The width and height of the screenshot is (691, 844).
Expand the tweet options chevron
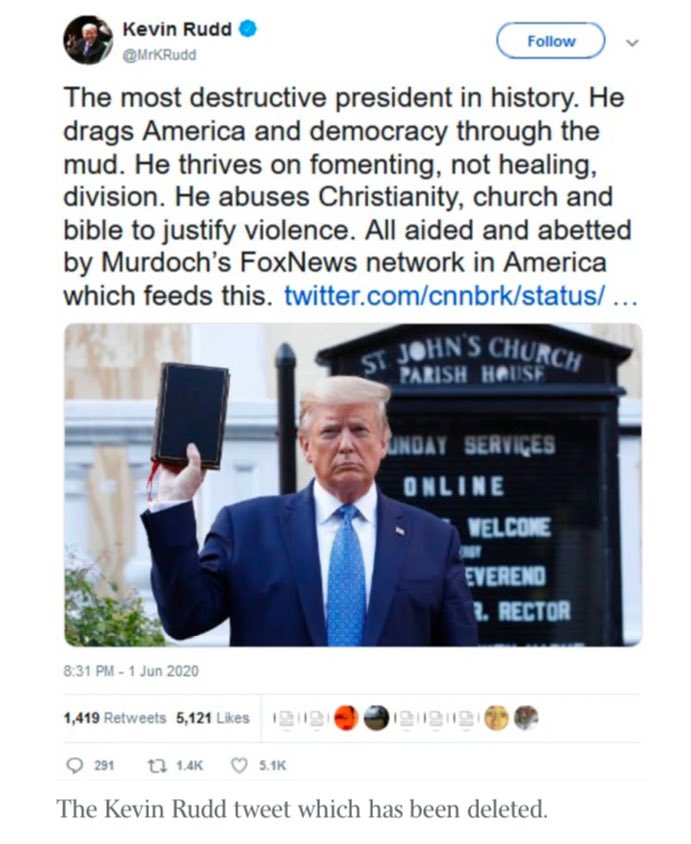pos(631,42)
